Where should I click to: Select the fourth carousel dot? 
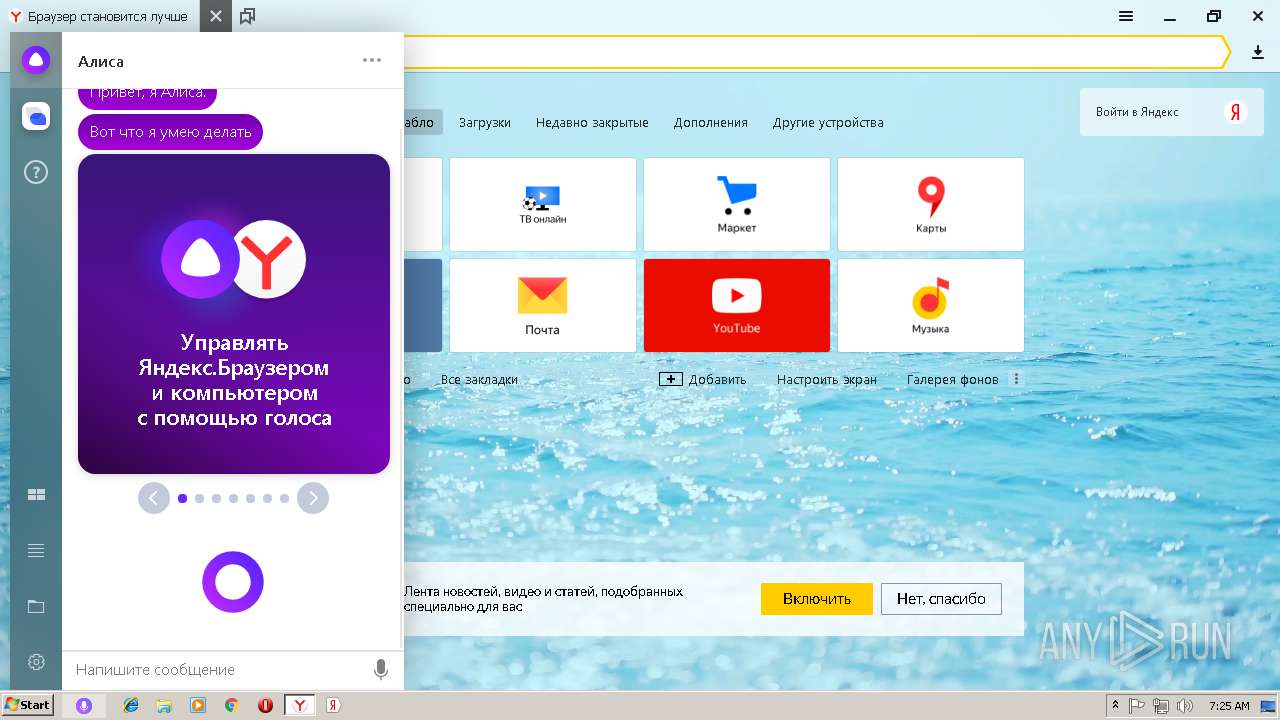233,498
